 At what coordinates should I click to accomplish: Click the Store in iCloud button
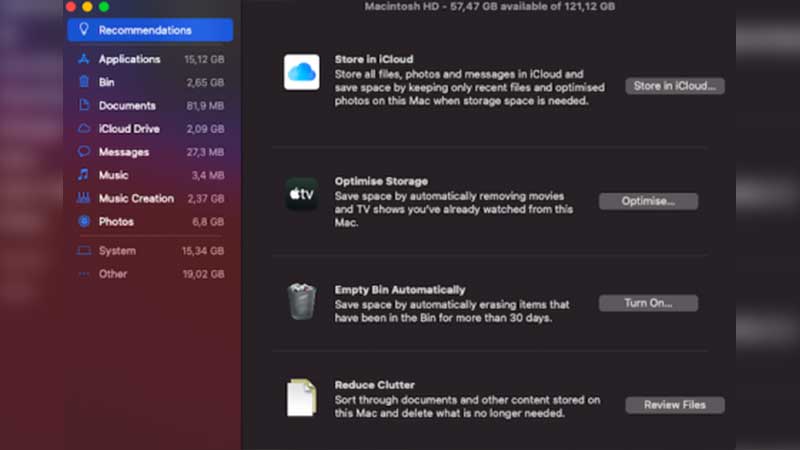[674, 86]
